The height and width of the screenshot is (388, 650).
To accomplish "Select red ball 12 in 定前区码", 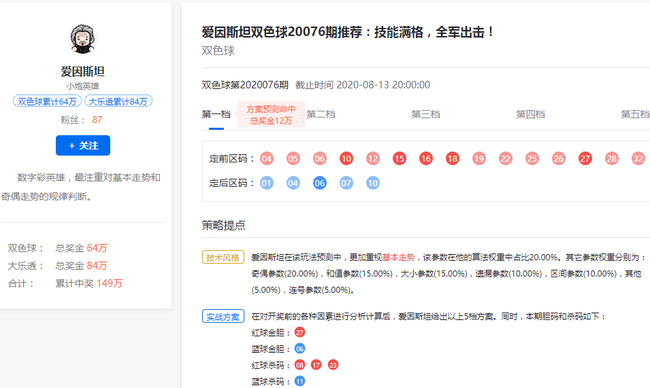I will click(x=373, y=158).
